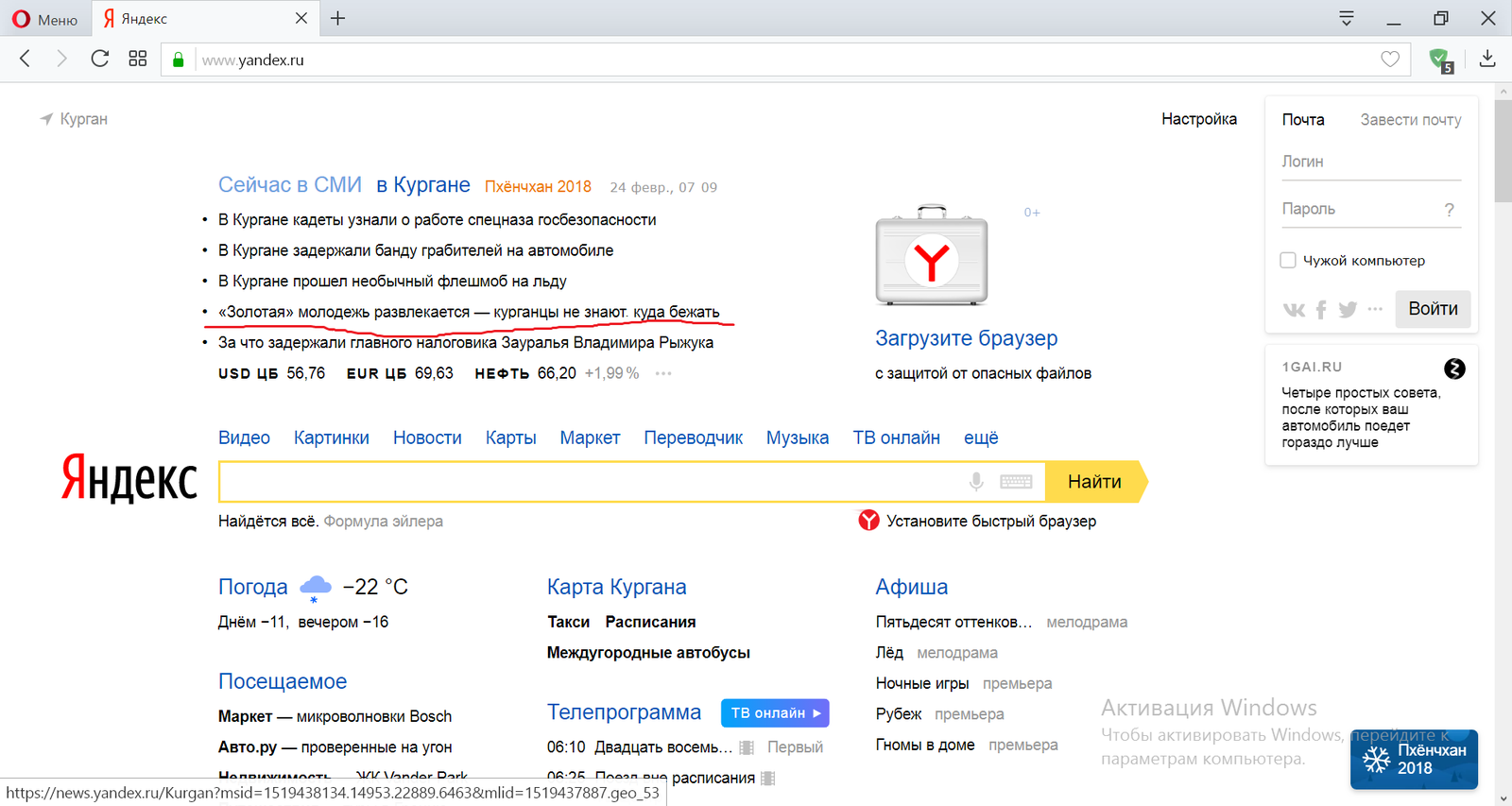1512x806 pixels.
Task: Add page to bookmarks heart icon
Action: (1390, 60)
